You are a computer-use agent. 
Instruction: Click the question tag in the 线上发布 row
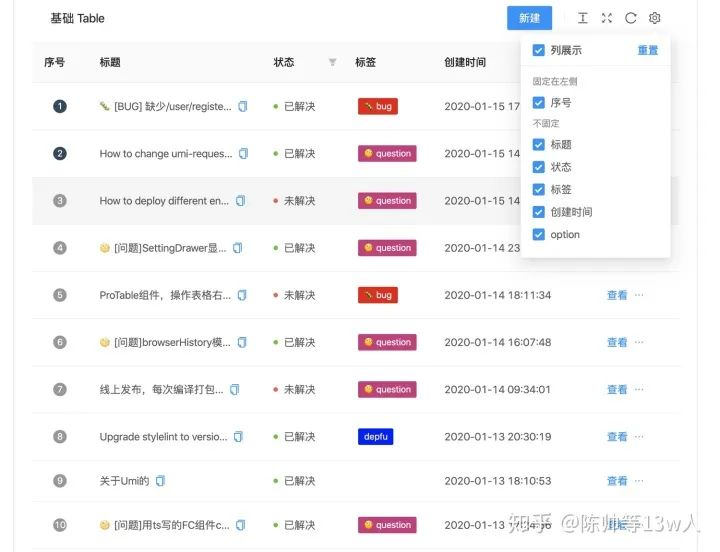click(x=387, y=389)
